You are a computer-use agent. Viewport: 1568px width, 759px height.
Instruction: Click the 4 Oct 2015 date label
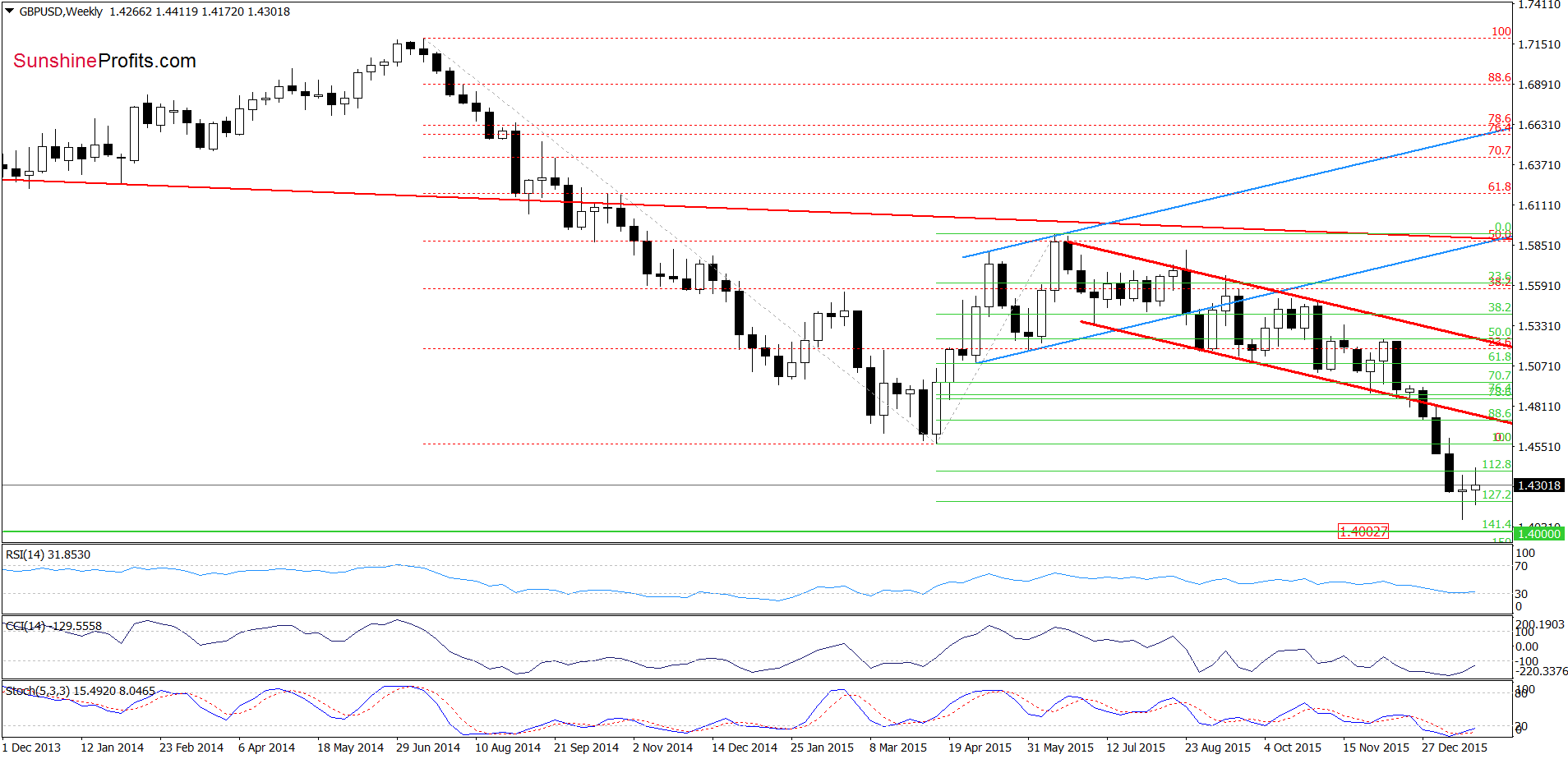[1293, 747]
